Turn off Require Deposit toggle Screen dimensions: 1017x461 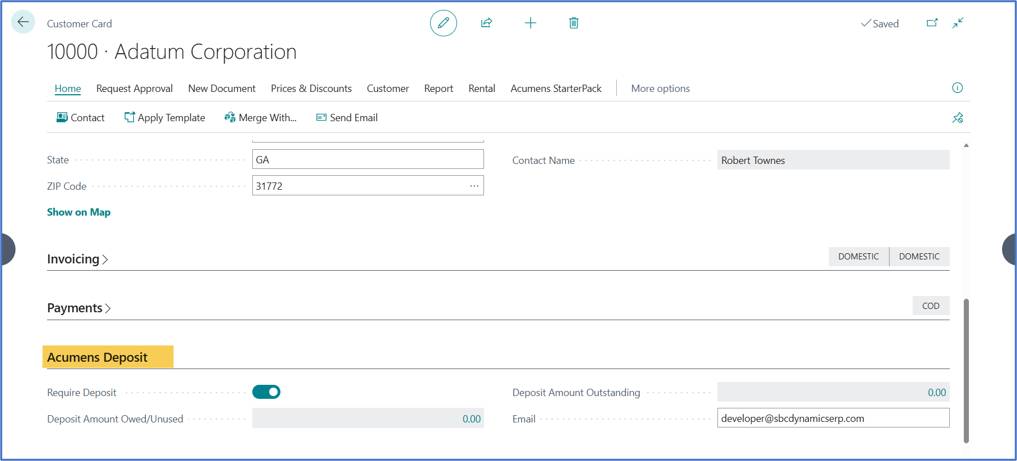[x=266, y=392]
